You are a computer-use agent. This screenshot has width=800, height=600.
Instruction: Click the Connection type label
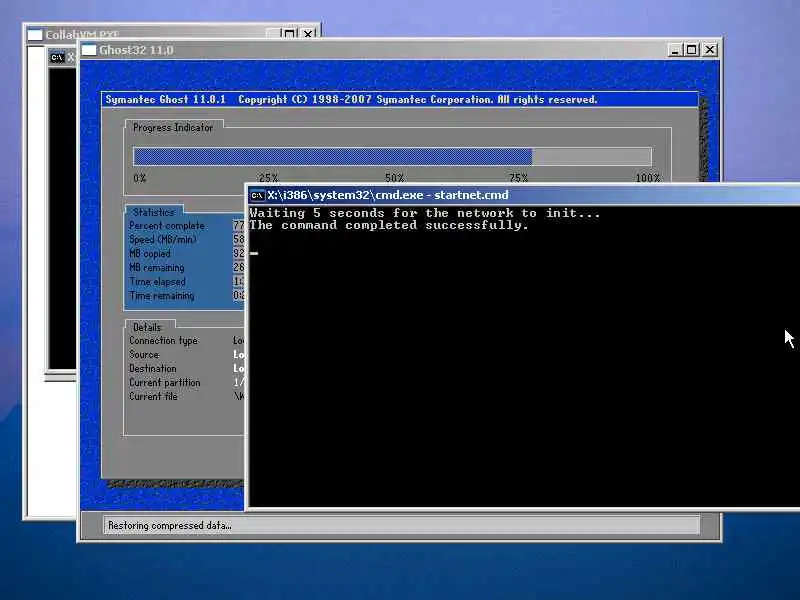coord(163,340)
